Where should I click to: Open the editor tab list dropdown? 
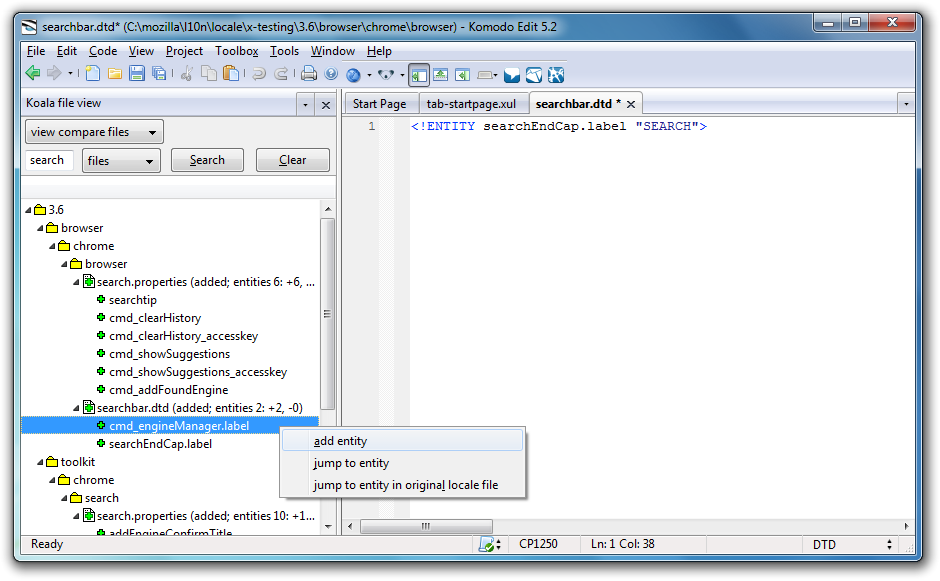tap(906, 104)
